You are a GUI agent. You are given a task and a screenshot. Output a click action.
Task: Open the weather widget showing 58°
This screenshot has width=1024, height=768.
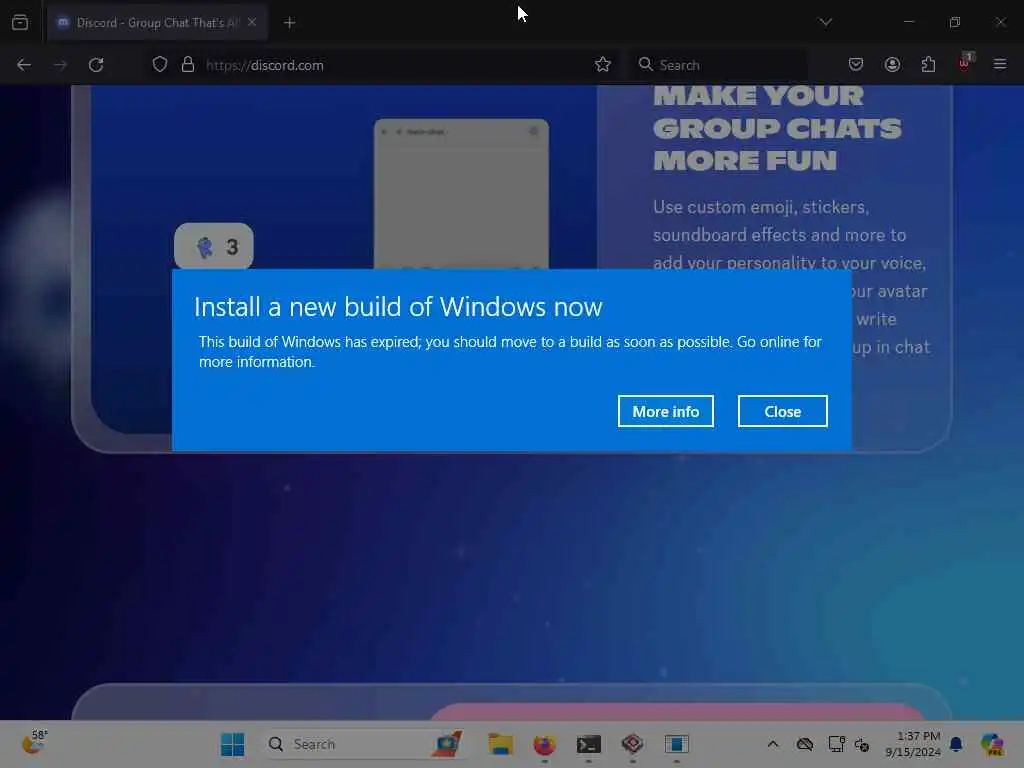pos(34,743)
